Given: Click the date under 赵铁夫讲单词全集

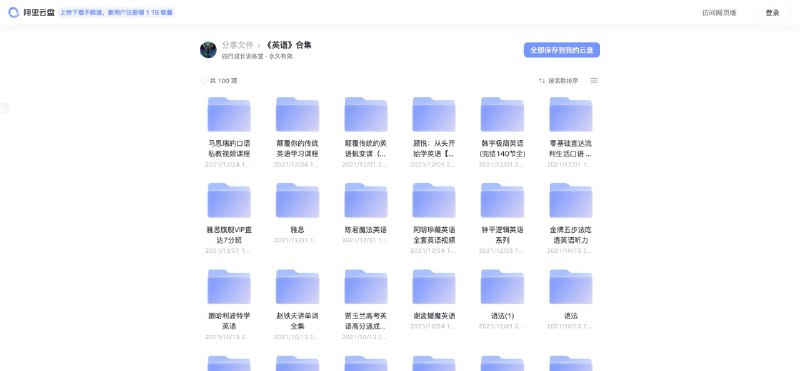Looking at the screenshot, I should [x=297, y=337].
